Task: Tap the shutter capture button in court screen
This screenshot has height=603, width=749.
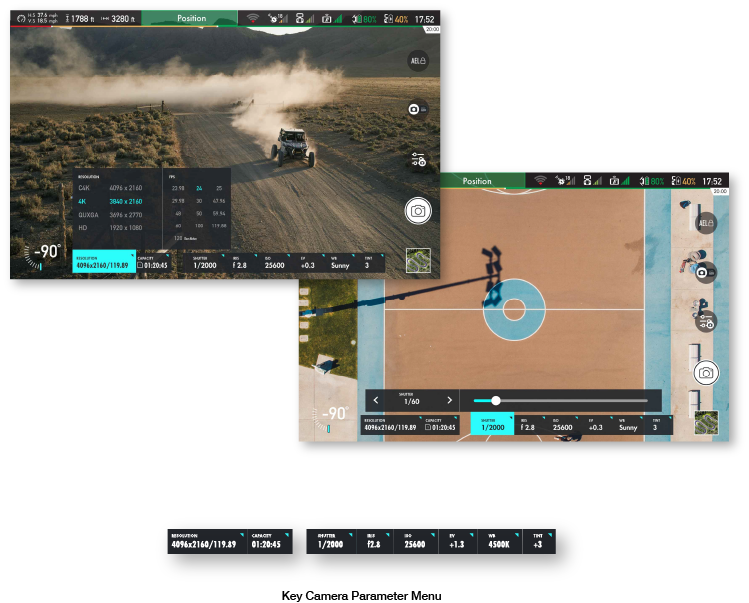Action: pos(706,373)
